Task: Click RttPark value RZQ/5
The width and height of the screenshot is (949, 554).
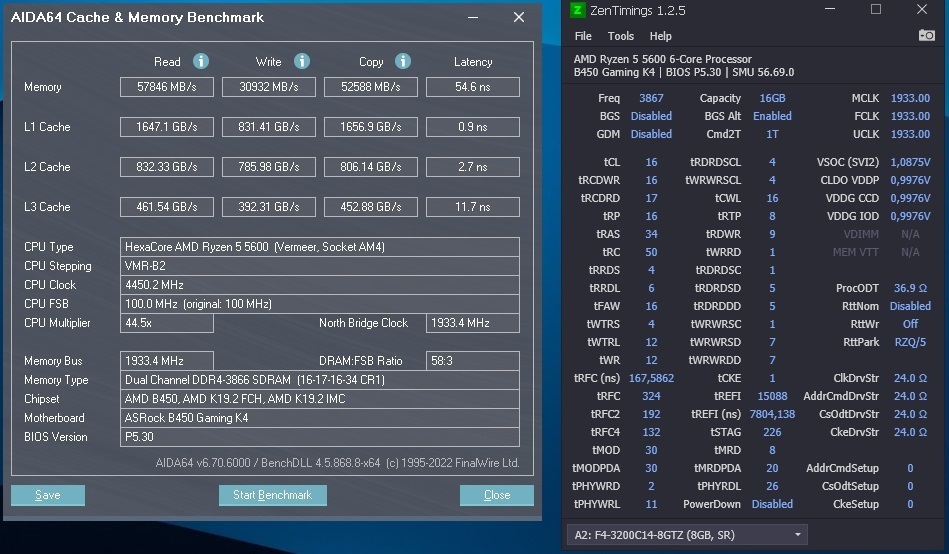Action: [x=910, y=342]
